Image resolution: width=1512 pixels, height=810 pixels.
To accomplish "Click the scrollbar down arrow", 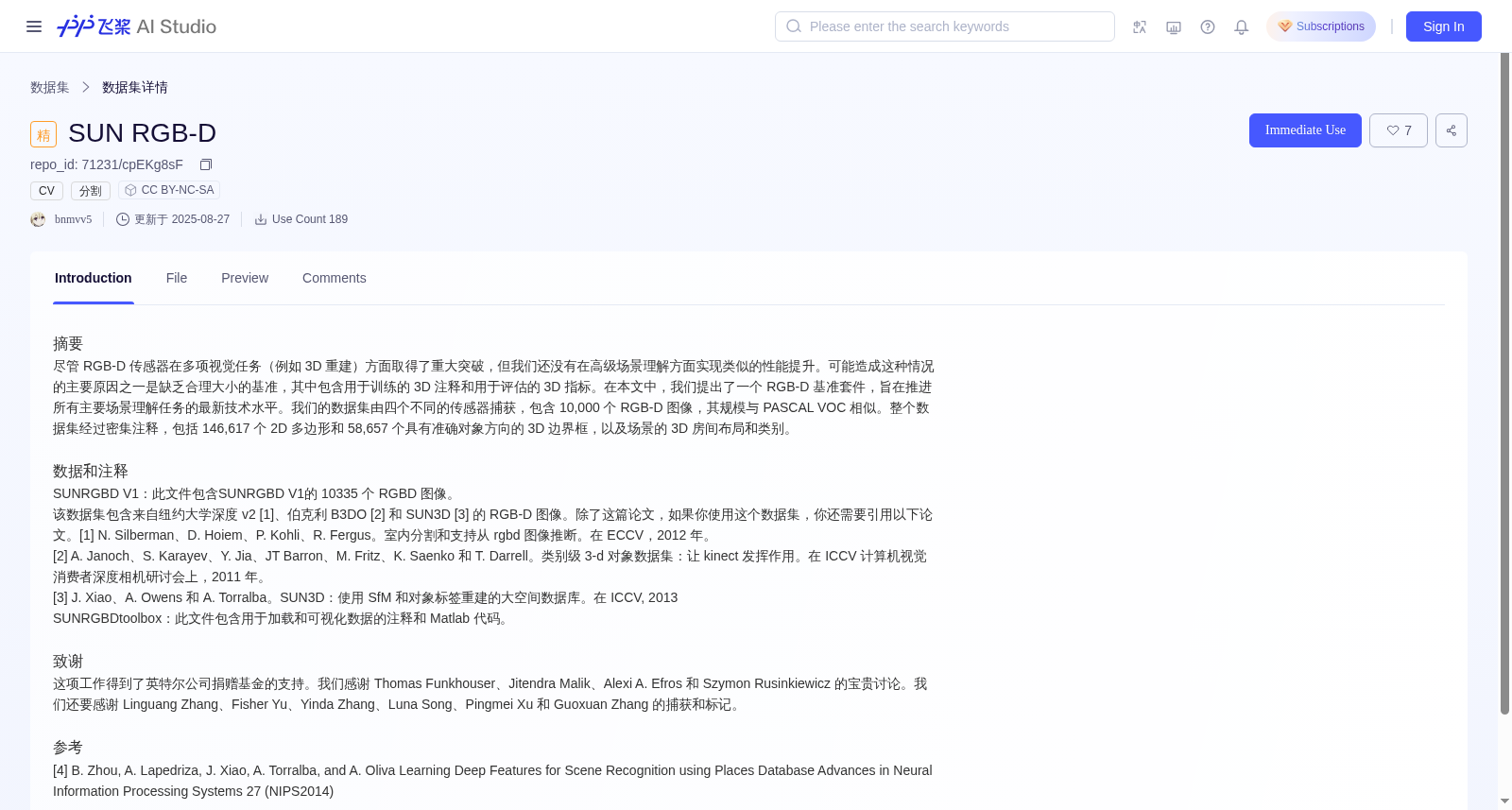I will click(x=1504, y=801).
